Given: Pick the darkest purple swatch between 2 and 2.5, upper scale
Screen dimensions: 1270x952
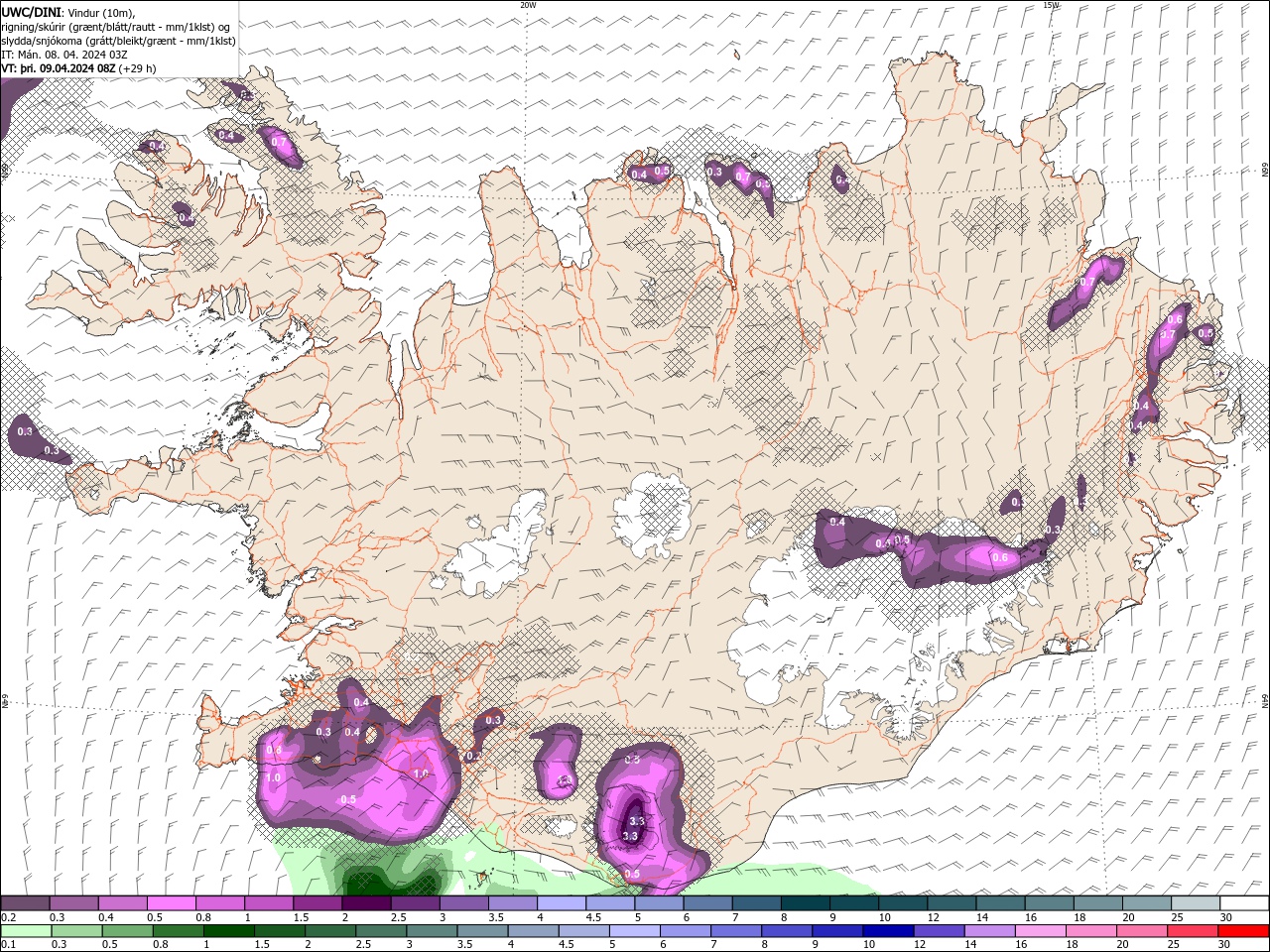Looking at the screenshot, I should [x=365, y=903].
